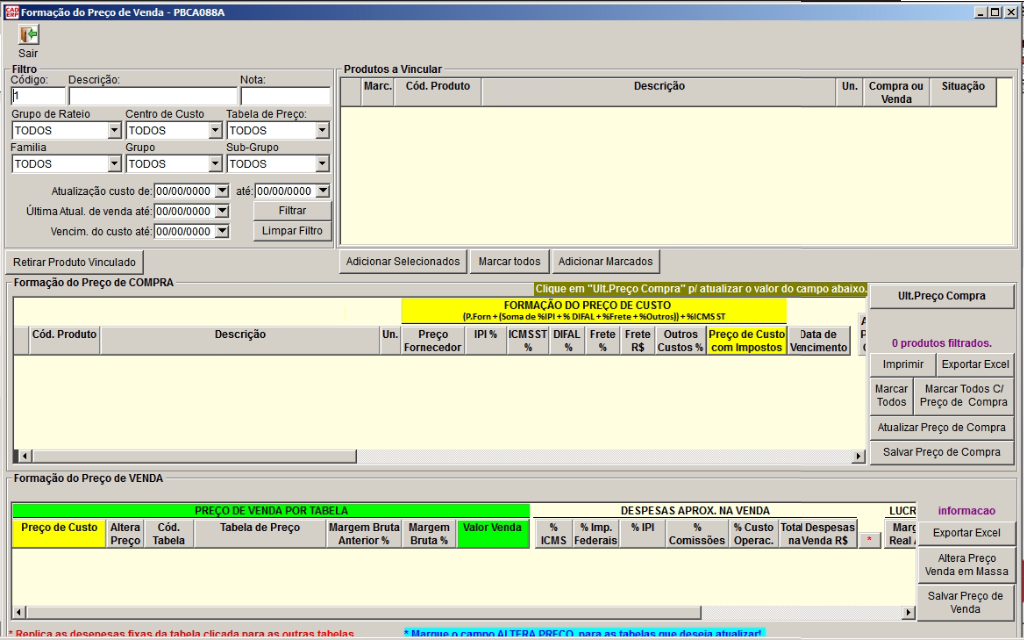1024x640 pixels.
Task: Click Marcar Todos in the purchase price panel
Action: tap(891, 396)
